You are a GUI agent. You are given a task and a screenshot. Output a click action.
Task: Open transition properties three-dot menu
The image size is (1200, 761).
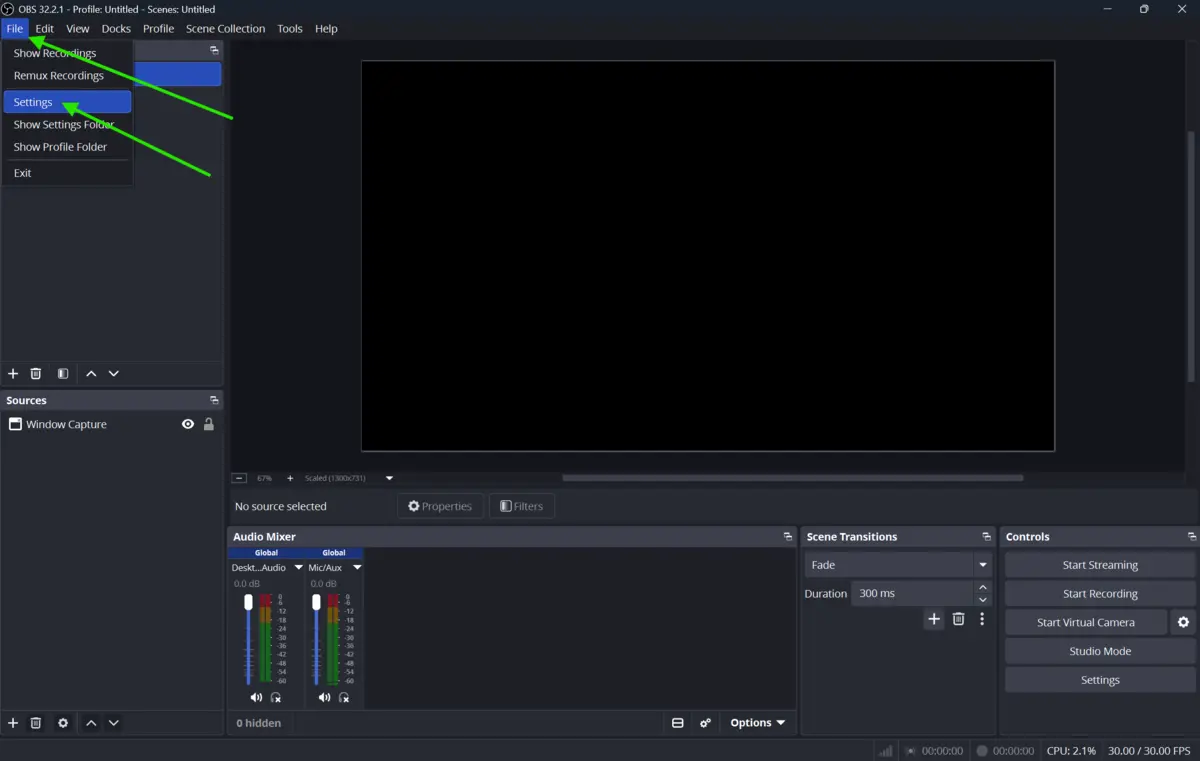tap(982, 619)
